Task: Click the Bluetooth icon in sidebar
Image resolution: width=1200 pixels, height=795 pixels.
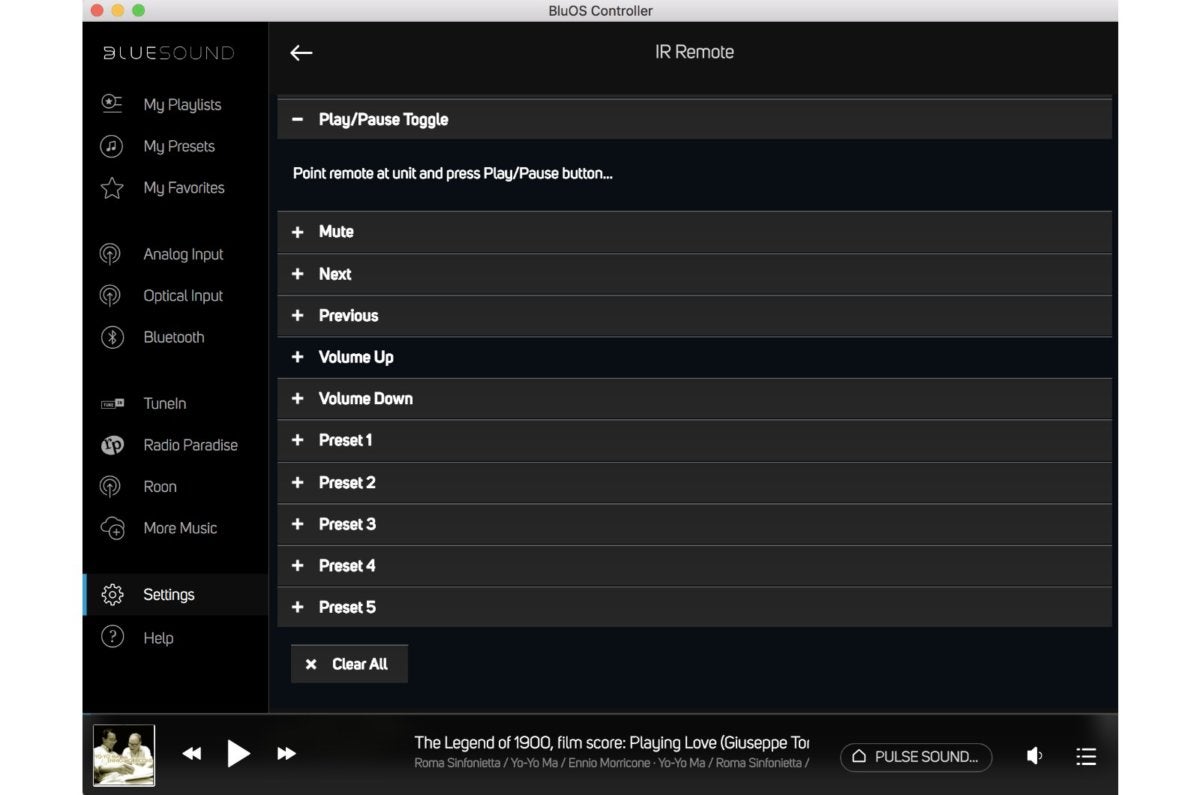Action: point(112,337)
